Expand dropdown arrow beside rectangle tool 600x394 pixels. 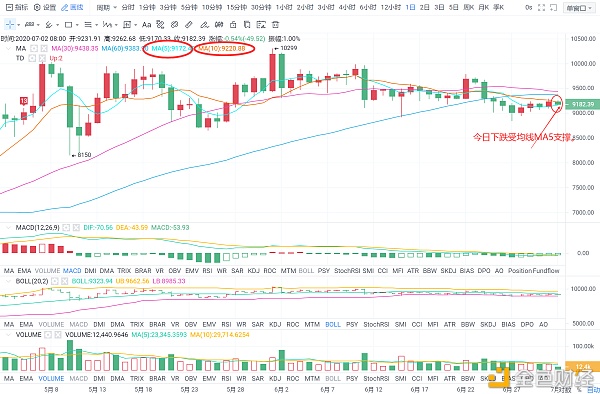point(77,25)
